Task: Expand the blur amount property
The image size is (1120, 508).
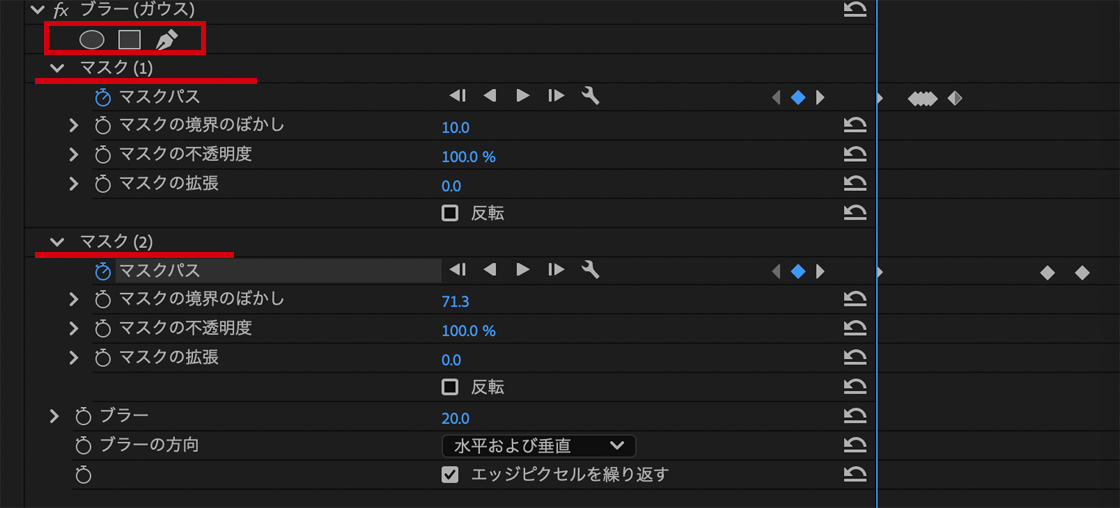Action: [x=55, y=416]
